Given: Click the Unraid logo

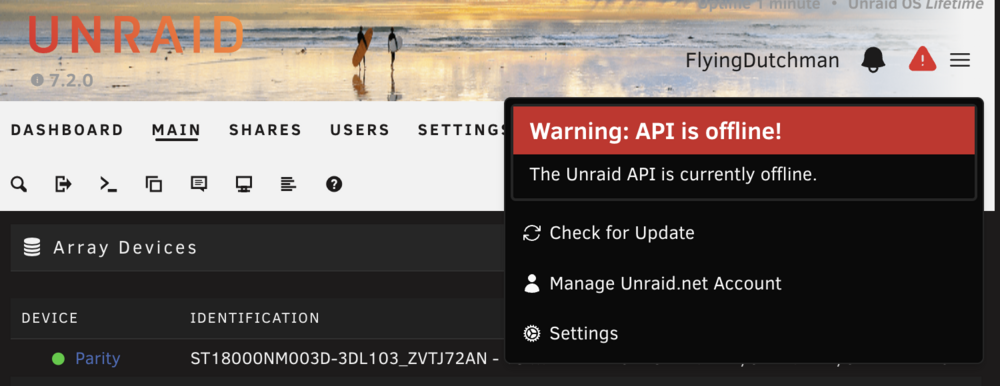Looking at the screenshot, I should 135,34.
